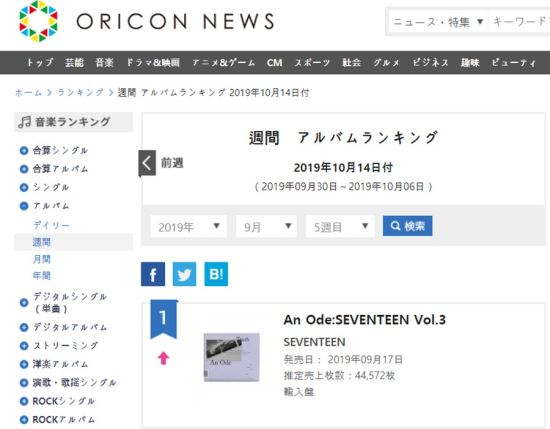The width and height of the screenshot is (550, 429).
Task: Open the 9月 month dropdown
Action: point(266,227)
